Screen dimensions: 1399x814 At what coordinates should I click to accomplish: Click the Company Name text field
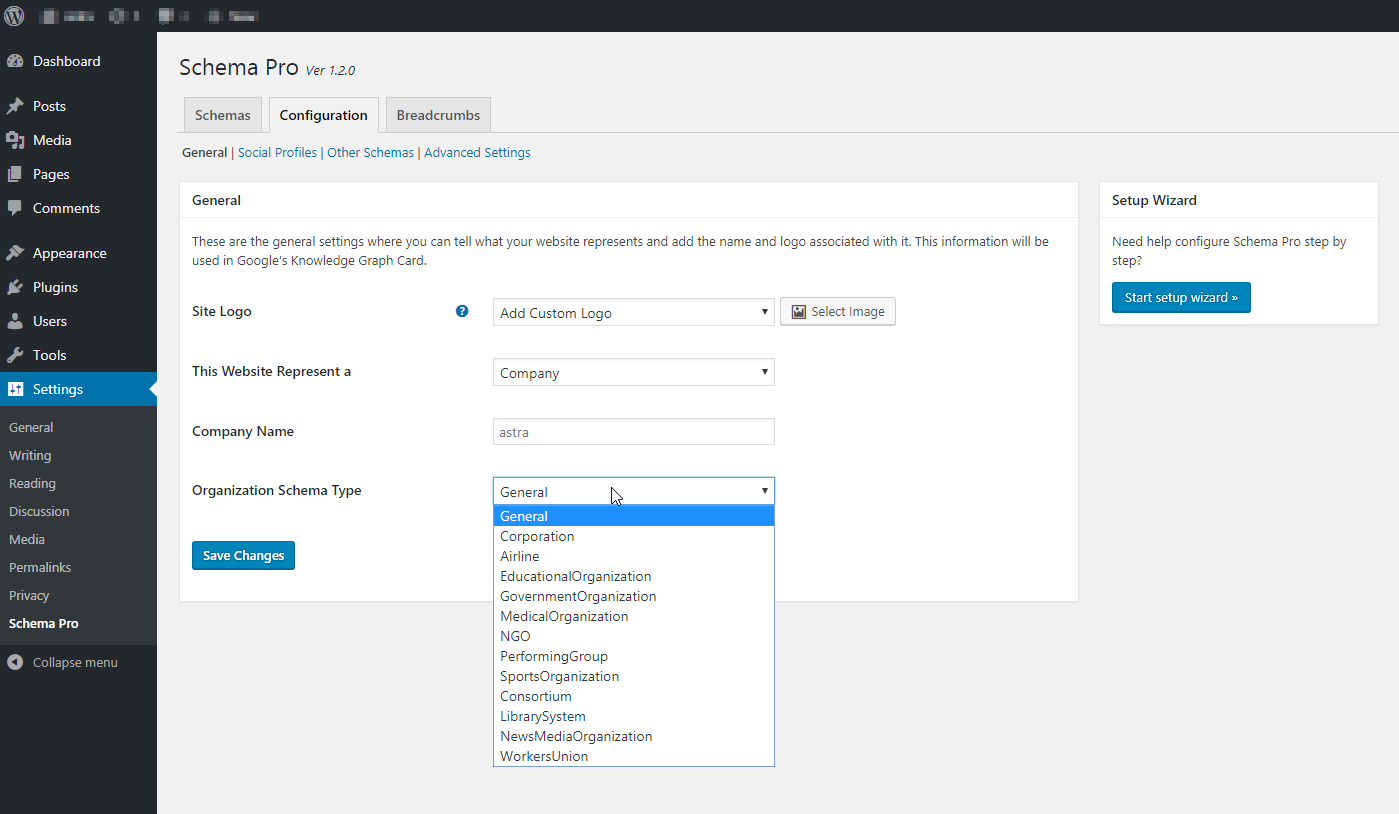click(633, 432)
